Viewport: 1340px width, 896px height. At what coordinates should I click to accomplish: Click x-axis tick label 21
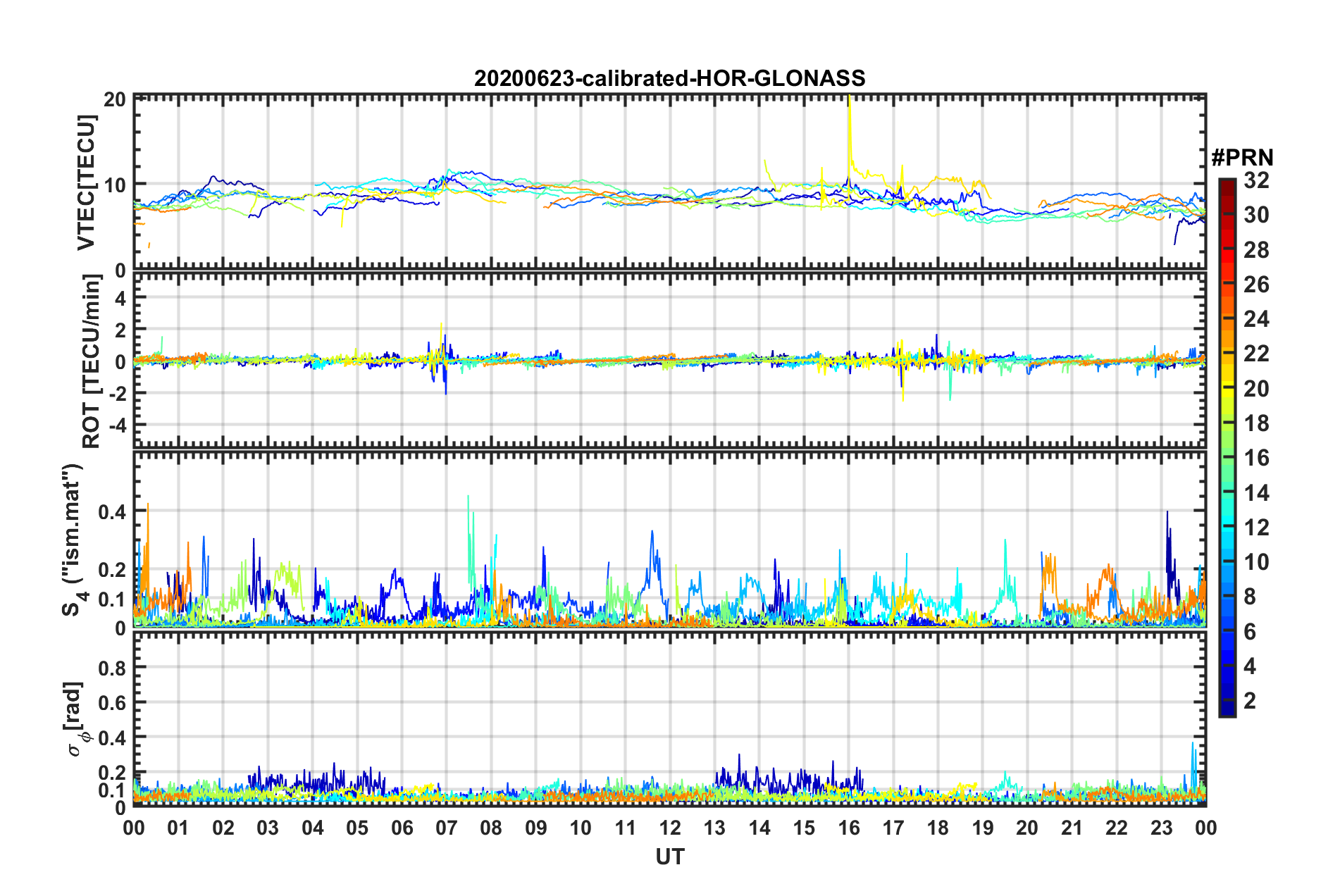coord(1072,828)
